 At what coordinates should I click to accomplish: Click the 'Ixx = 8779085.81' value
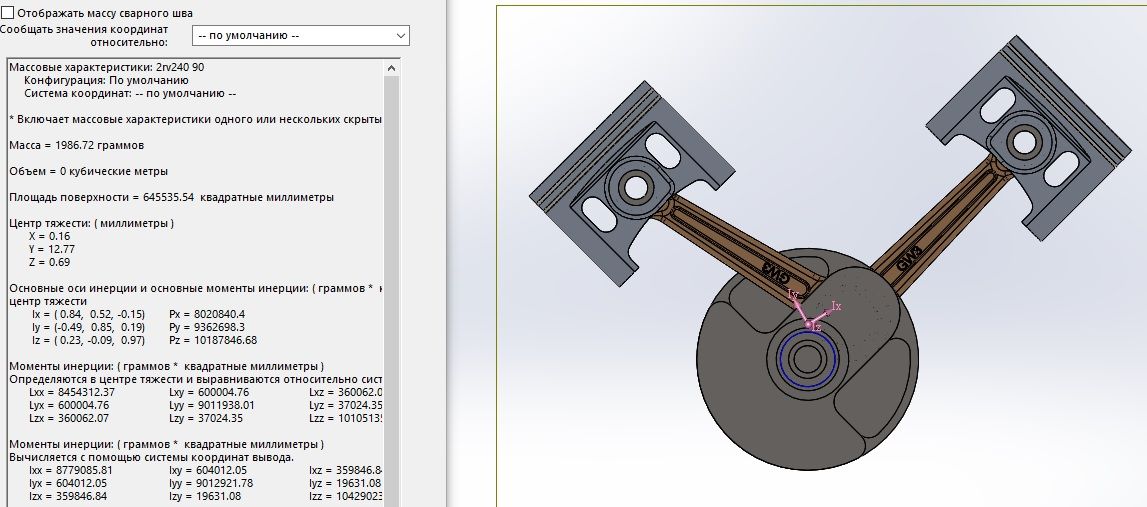pyautogui.click(x=71, y=470)
